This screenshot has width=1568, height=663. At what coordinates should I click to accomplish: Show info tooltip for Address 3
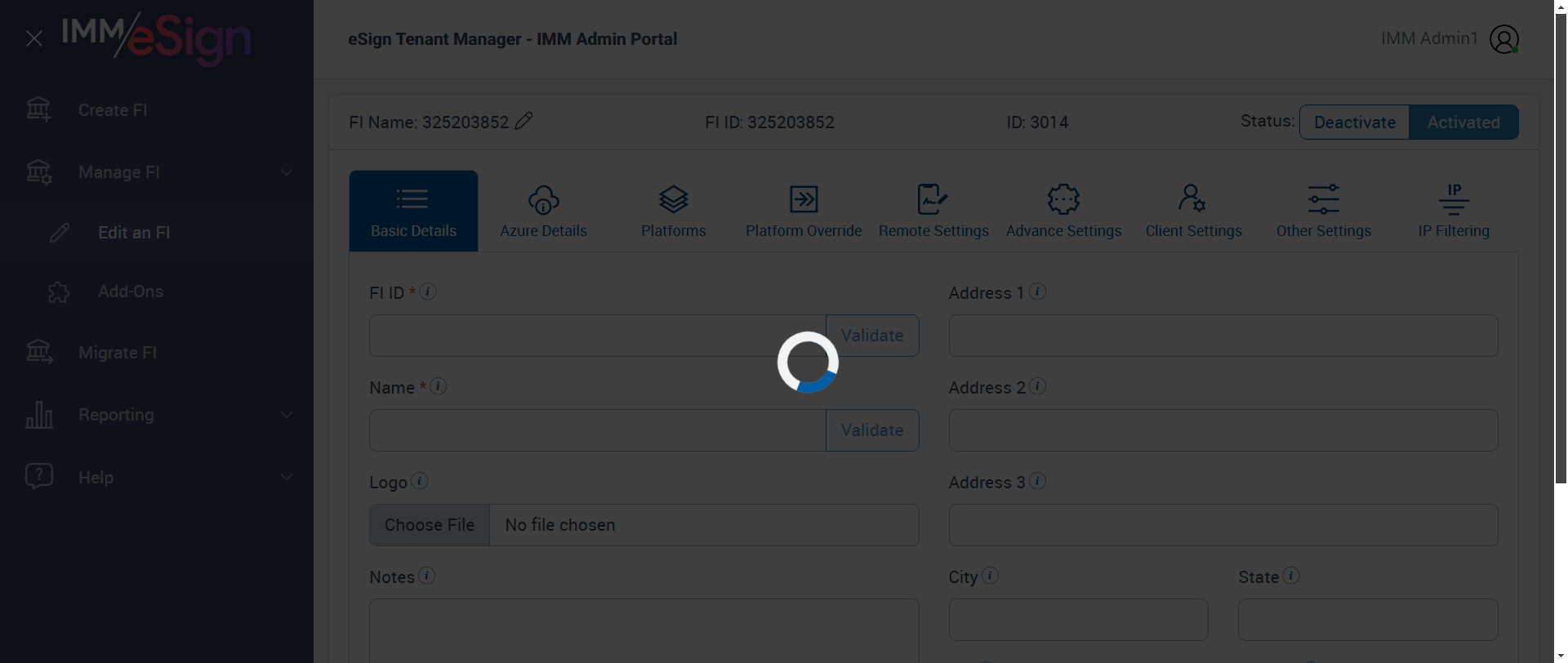[x=1038, y=481]
